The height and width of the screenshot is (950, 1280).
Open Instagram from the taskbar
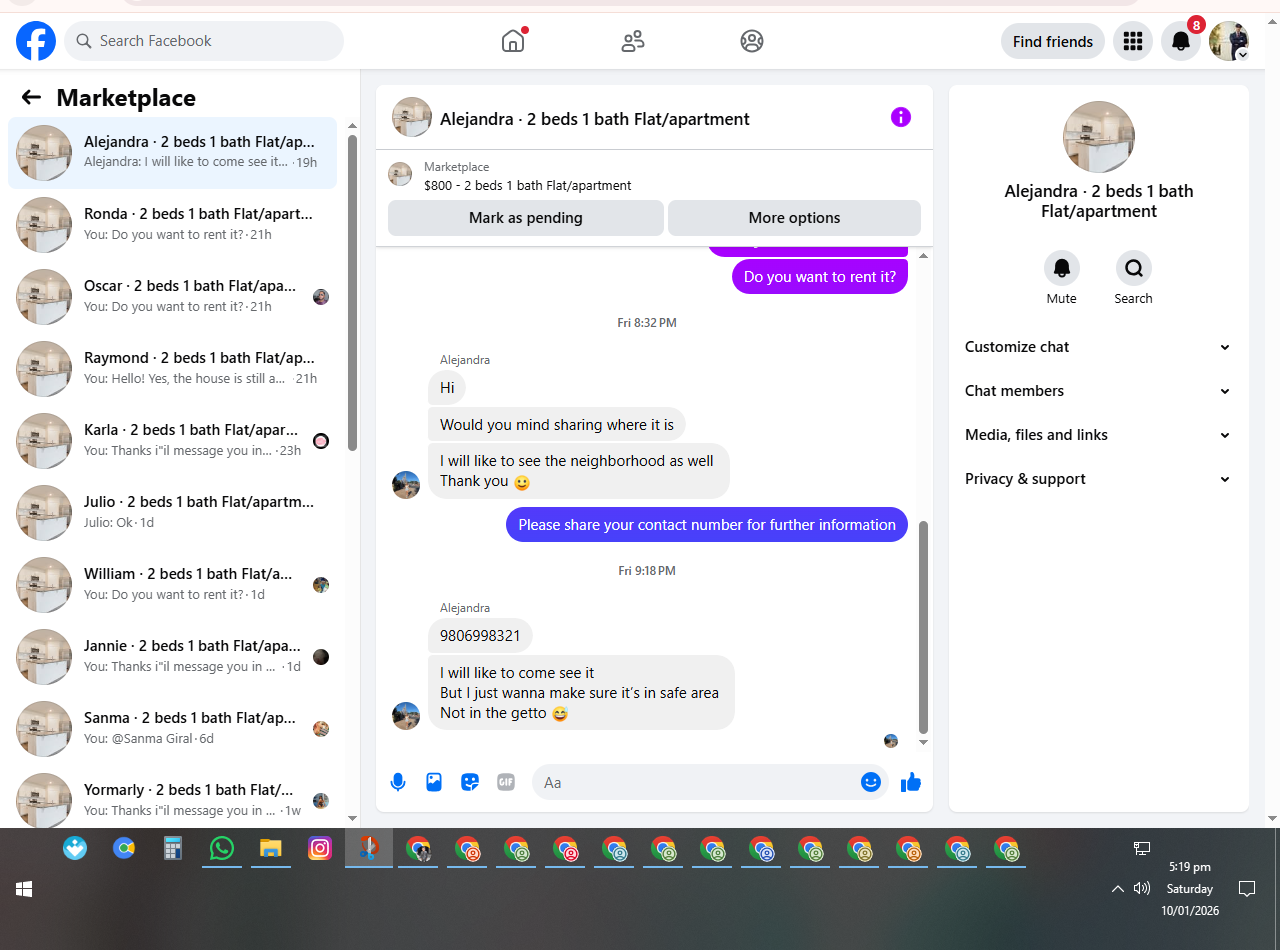click(x=320, y=848)
